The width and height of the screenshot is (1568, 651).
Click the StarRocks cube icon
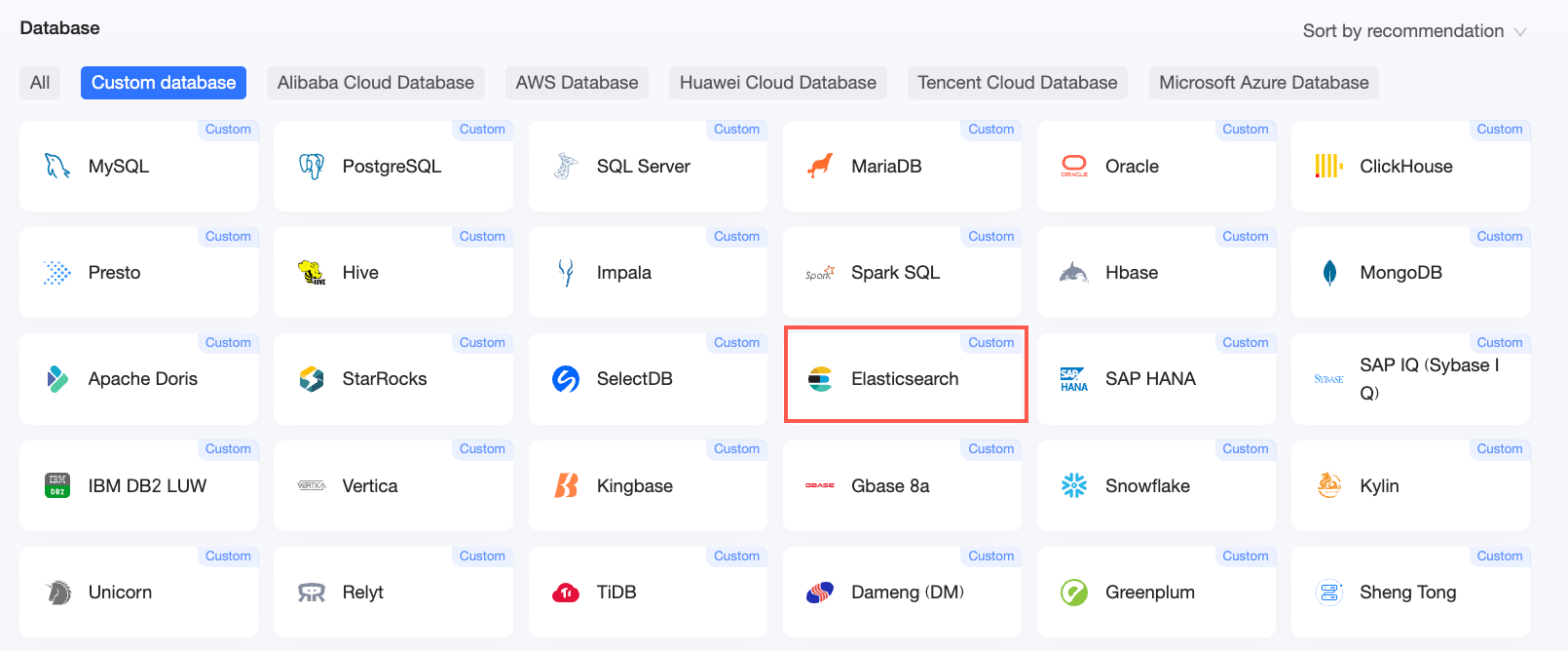click(x=312, y=379)
